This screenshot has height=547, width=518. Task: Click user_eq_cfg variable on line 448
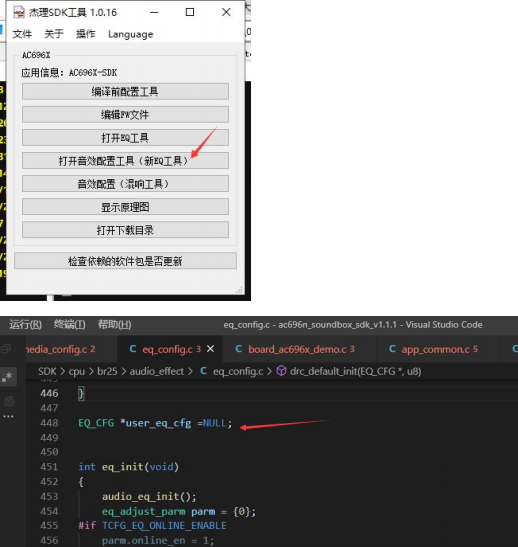point(158,423)
